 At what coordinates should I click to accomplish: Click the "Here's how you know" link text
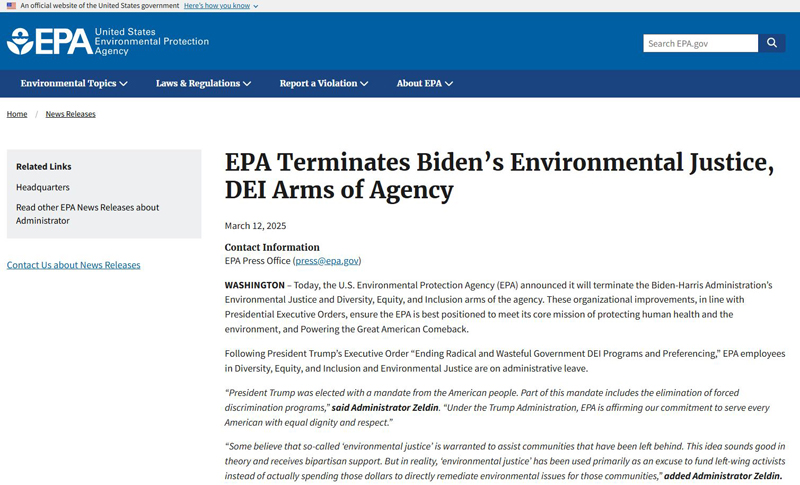click(x=217, y=6)
